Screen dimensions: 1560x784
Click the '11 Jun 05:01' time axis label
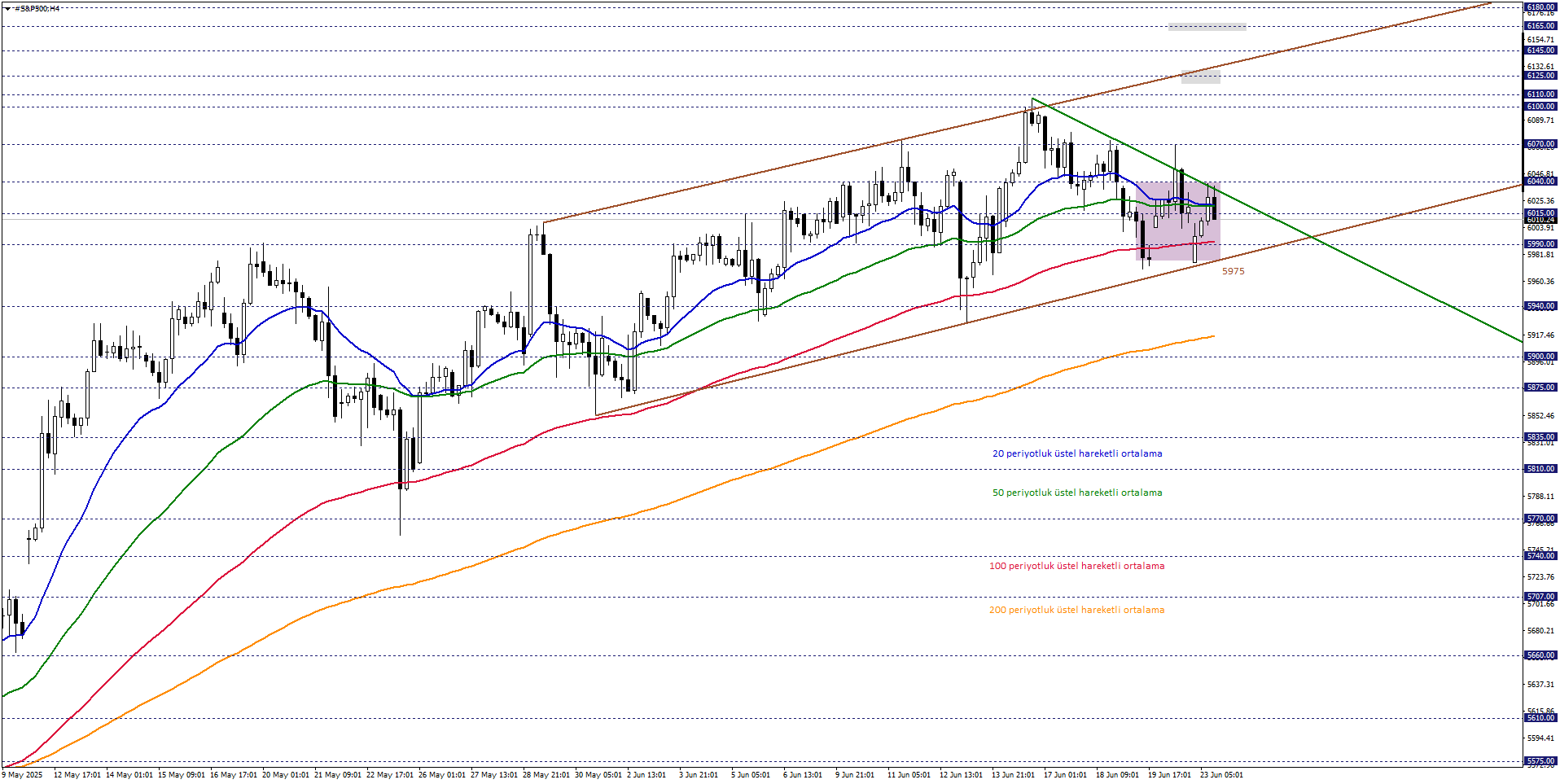tap(909, 775)
